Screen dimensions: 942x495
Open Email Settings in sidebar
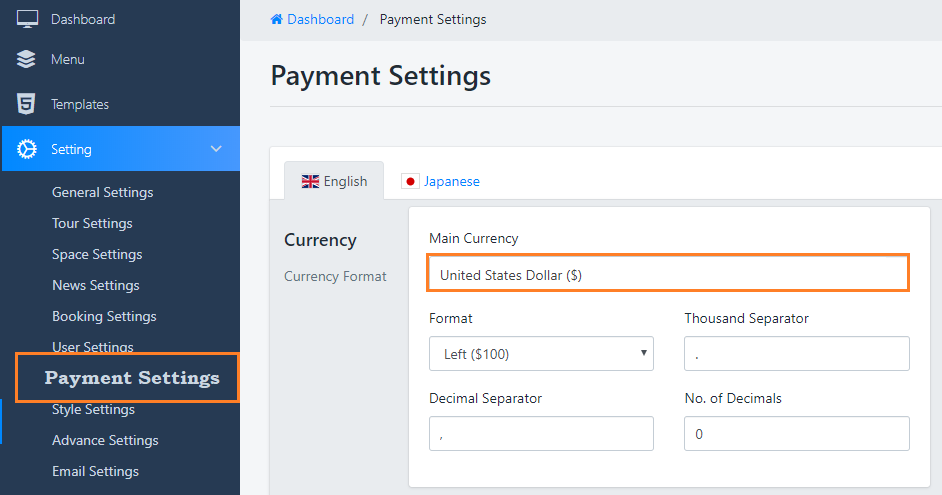pos(95,471)
